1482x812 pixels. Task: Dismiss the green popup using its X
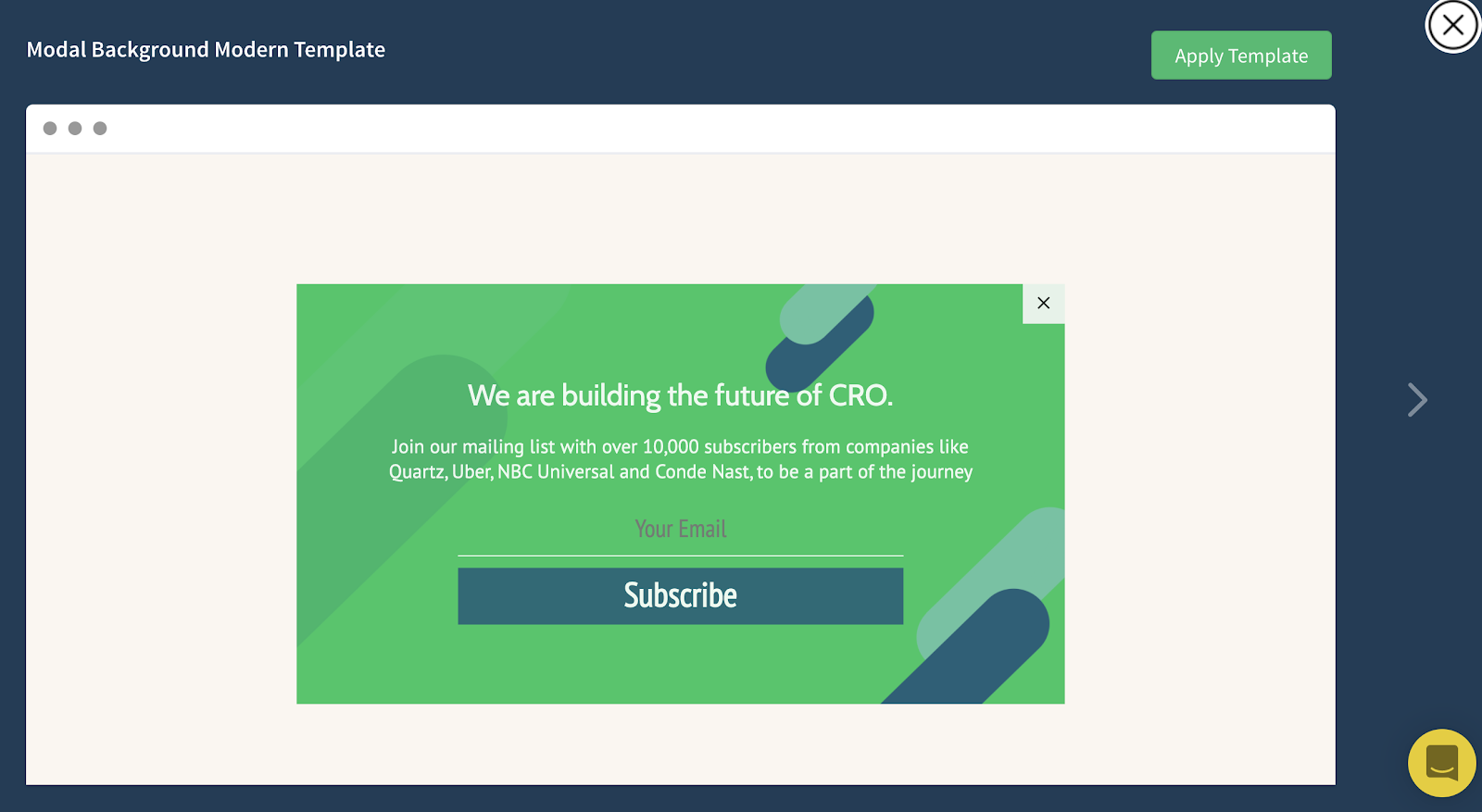click(1044, 304)
